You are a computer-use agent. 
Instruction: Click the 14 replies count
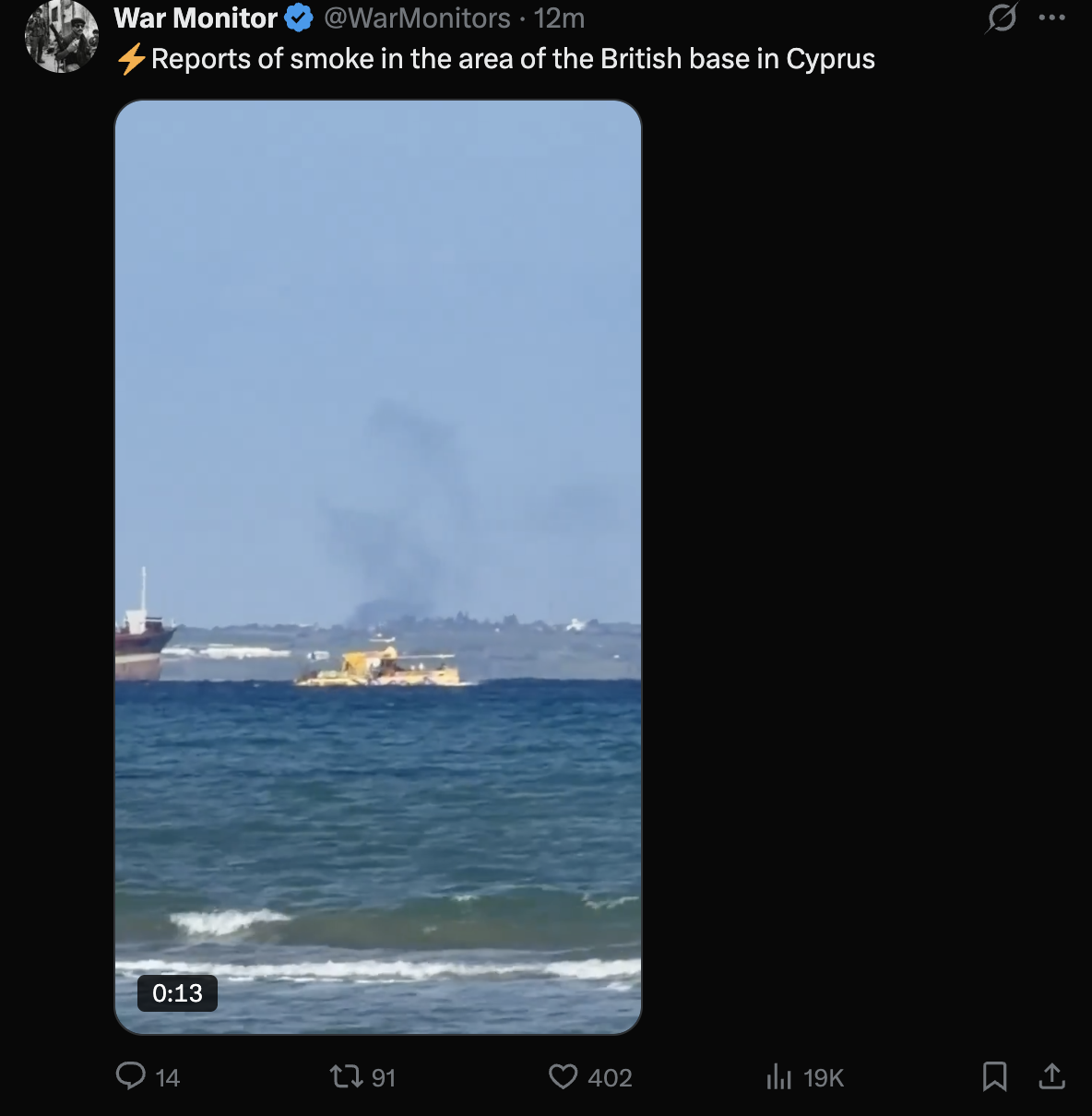pyautogui.click(x=168, y=1077)
